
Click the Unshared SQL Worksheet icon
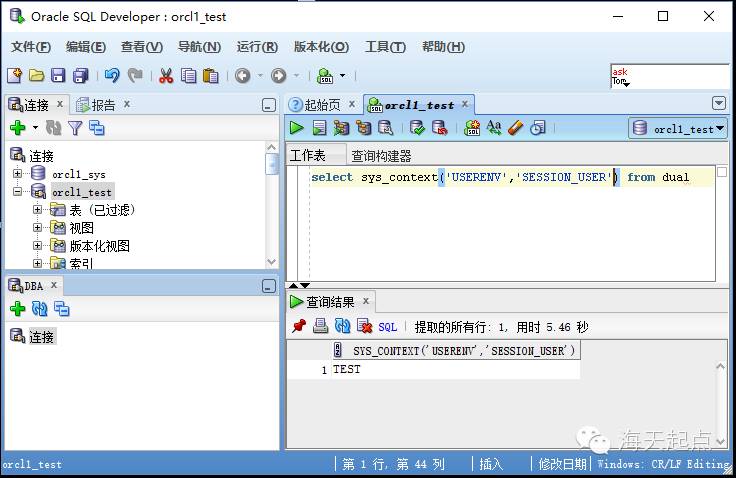click(472, 128)
